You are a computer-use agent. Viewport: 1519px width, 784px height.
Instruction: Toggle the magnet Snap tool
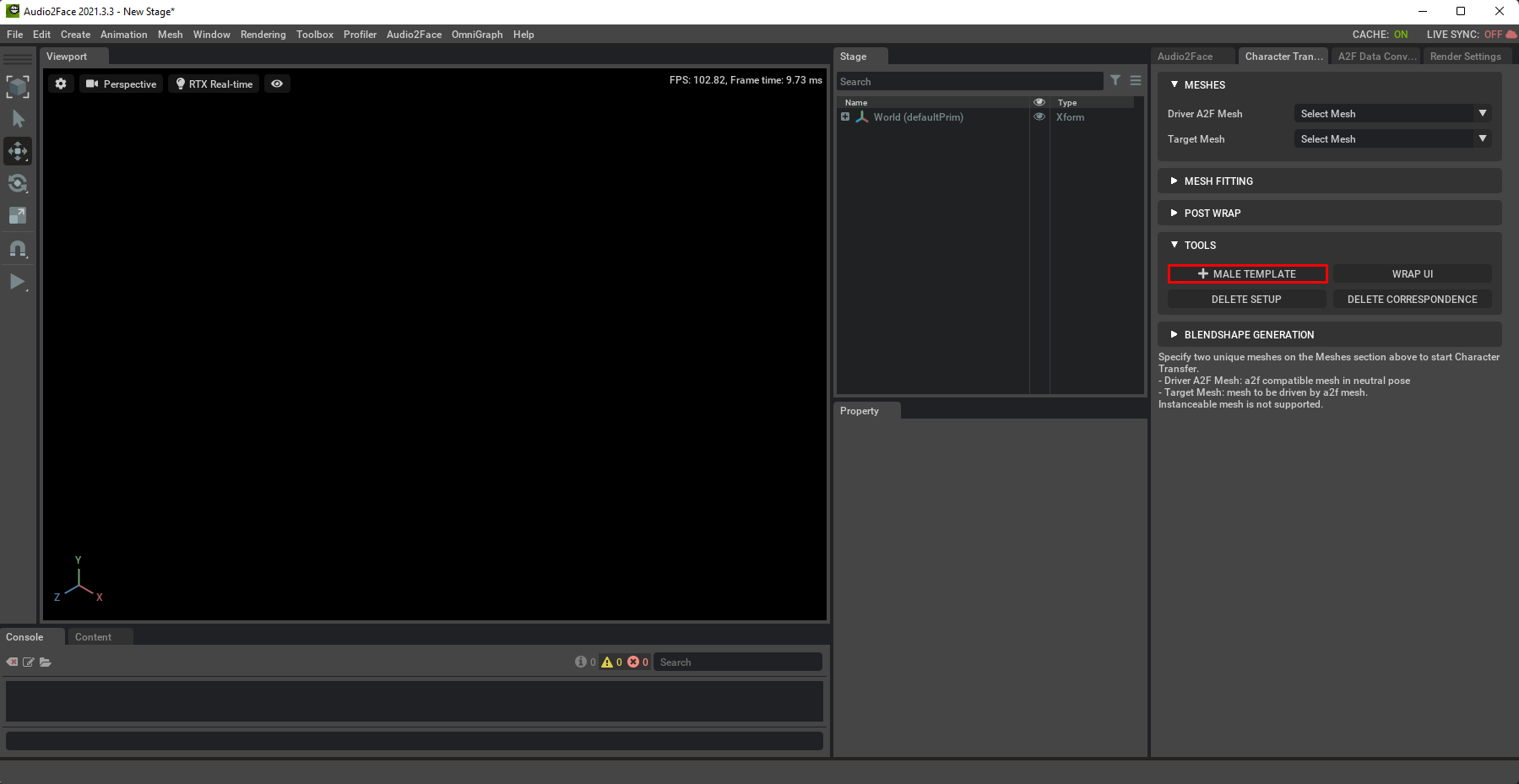point(18,249)
